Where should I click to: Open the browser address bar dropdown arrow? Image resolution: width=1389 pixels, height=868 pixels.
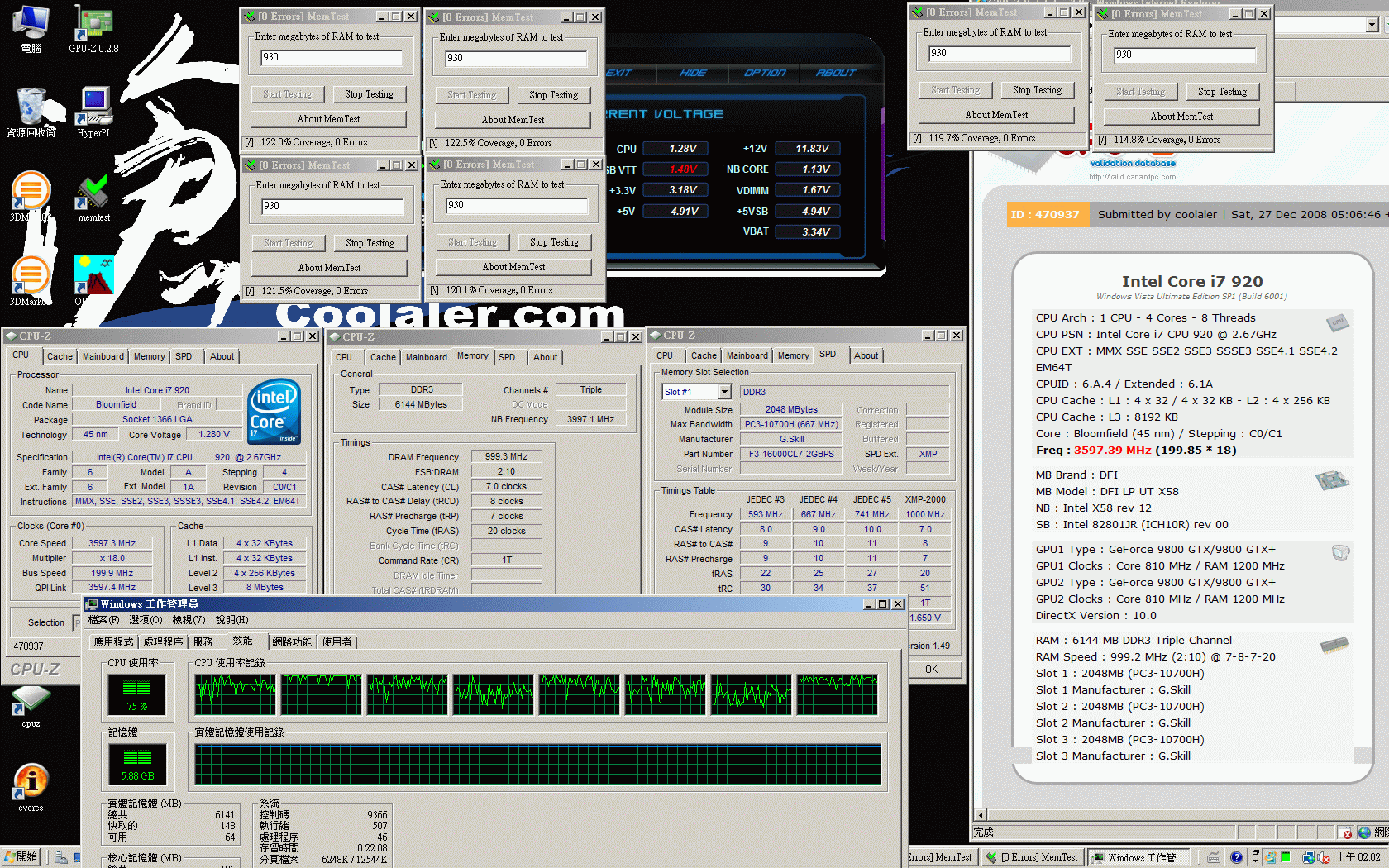pos(1372,25)
